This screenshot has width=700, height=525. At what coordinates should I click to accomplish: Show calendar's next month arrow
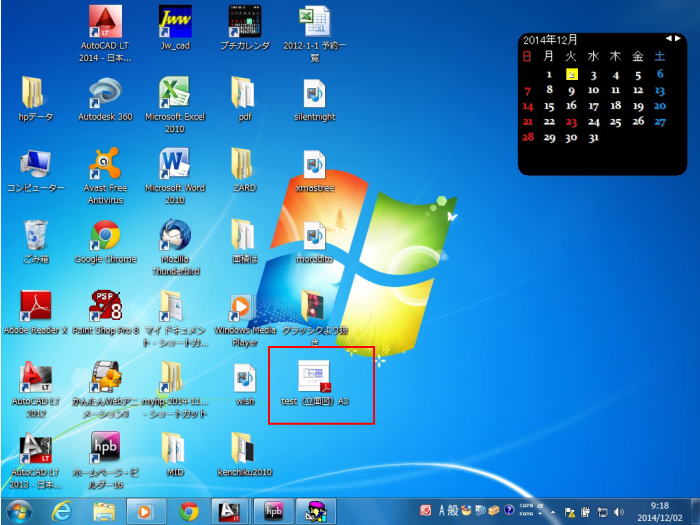[x=678, y=39]
